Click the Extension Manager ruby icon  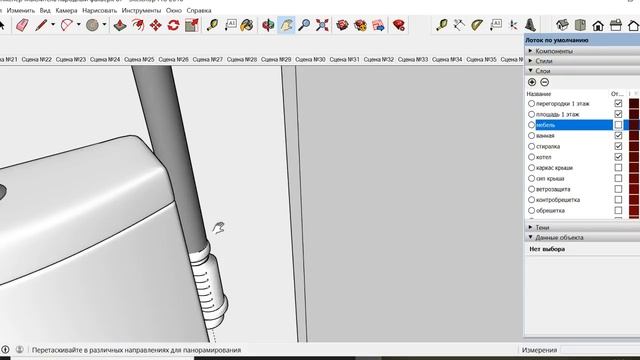pos(398,25)
